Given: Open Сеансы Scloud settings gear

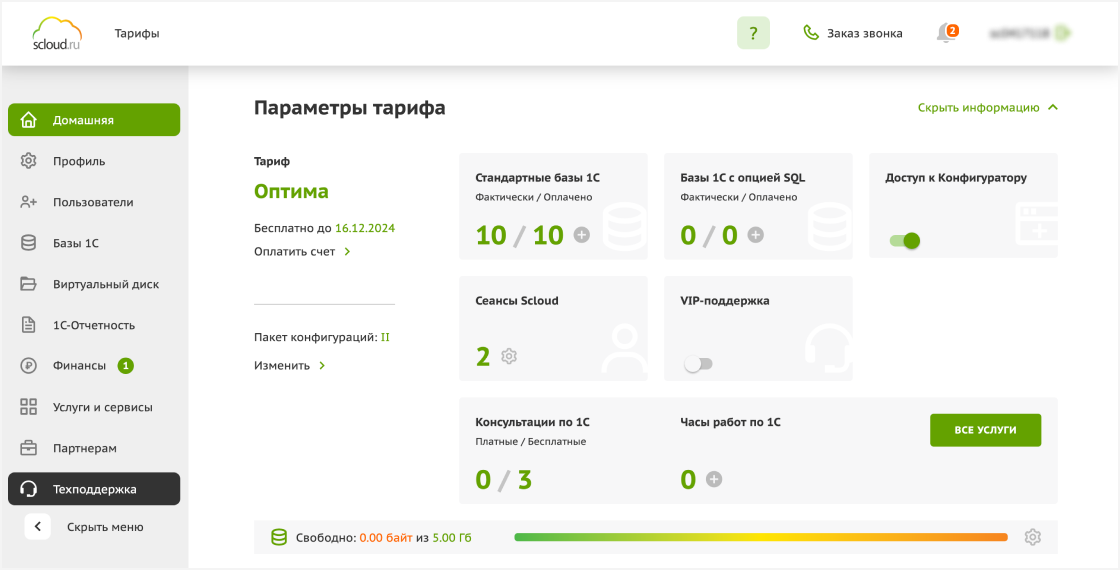Looking at the screenshot, I should point(509,356).
